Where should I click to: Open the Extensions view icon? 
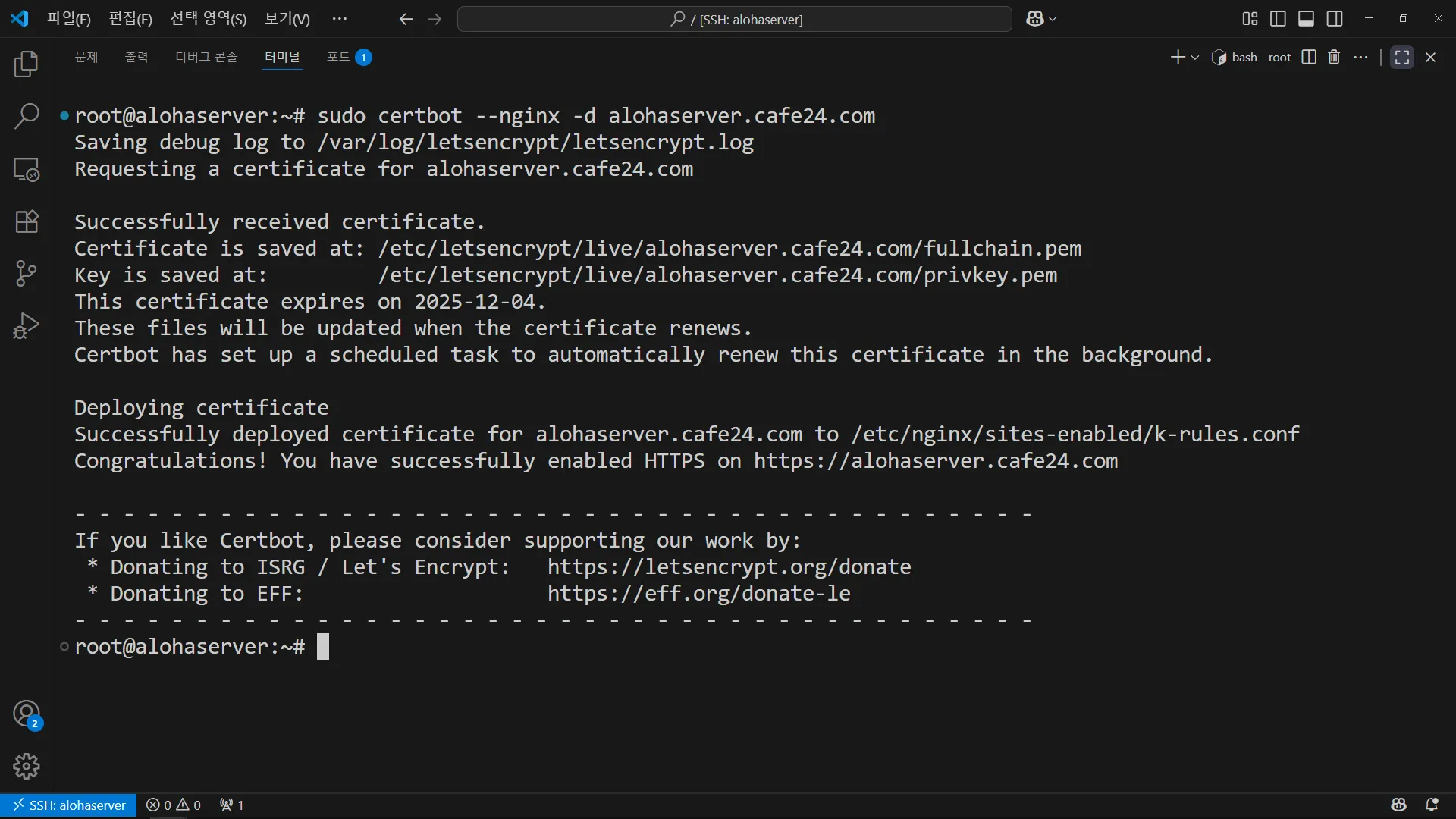pos(27,221)
